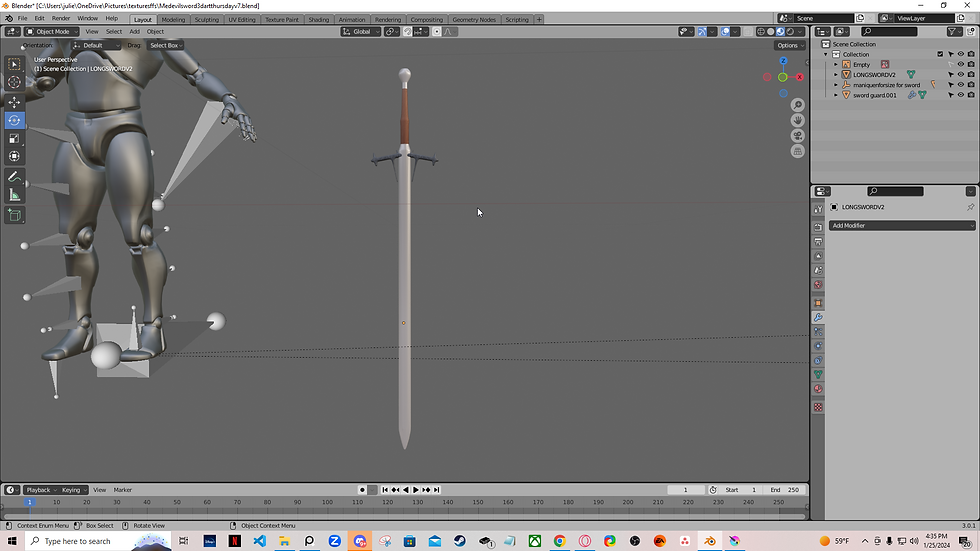Click the Z axis on navigation gizmo

pyautogui.click(x=783, y=61)
